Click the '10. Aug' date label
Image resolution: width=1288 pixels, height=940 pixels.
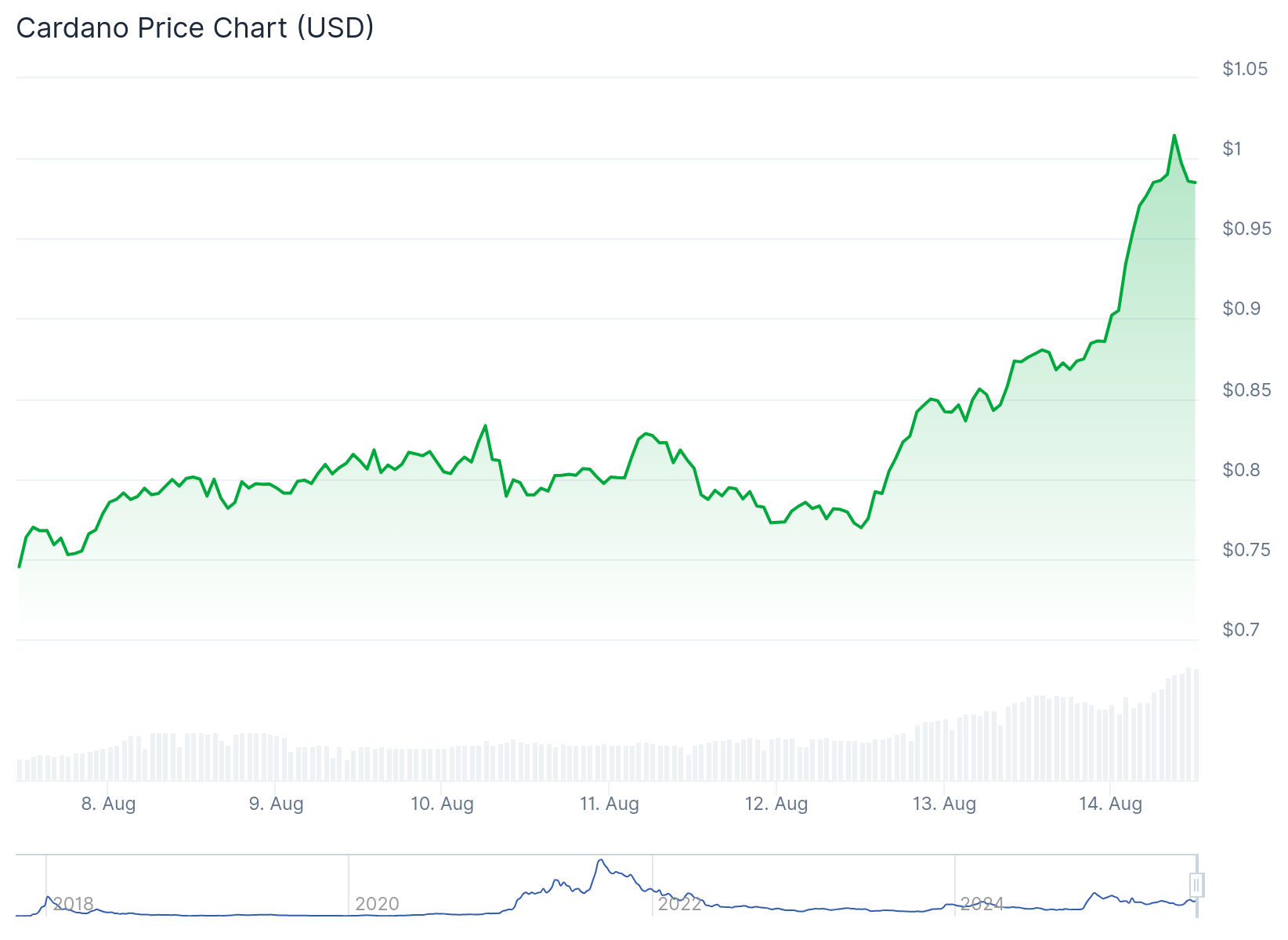tap(443, 804)
